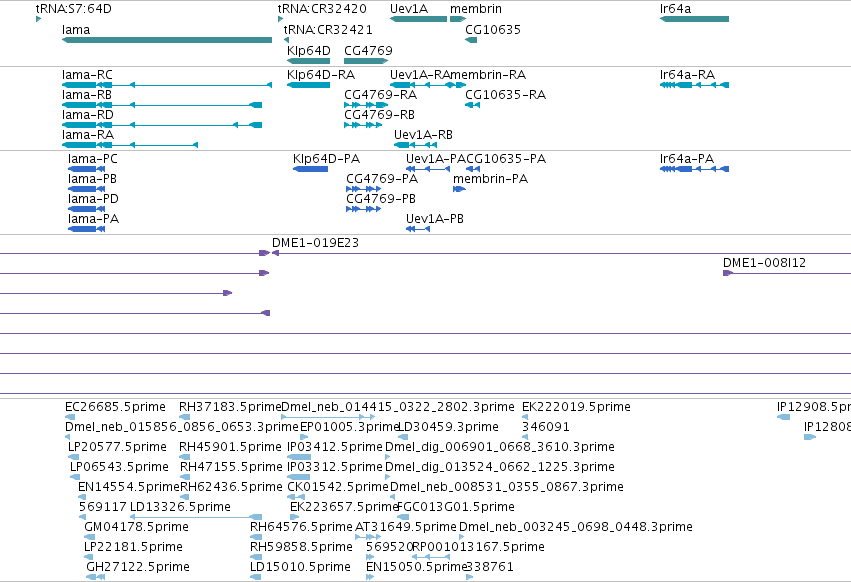Click the EK222019.5prime EST label
Image resolution: width=851 pixels, height=582 pixels.
pyautogui.click(x=576, y=407)
